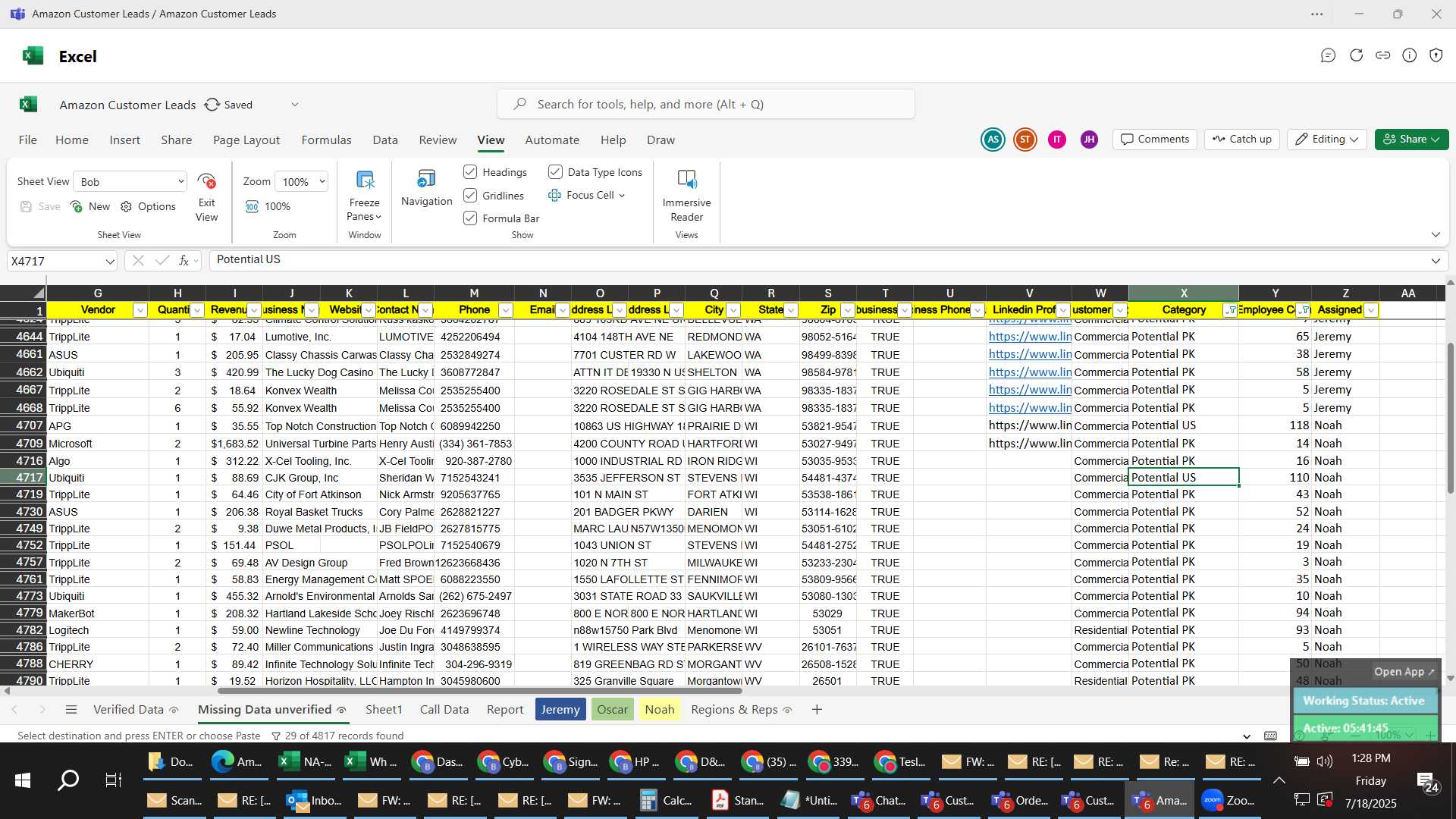Open the Home ribbon tab

coord(72,140)
